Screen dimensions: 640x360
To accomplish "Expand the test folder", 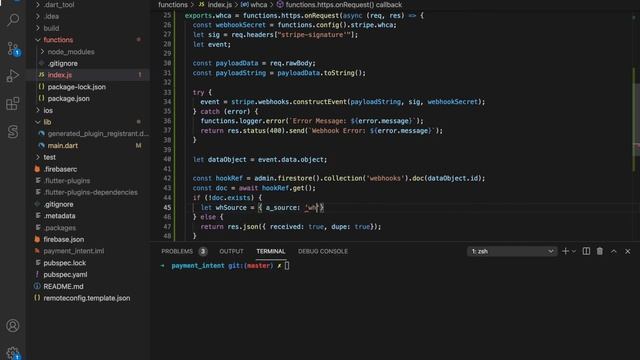I will 49,157.
